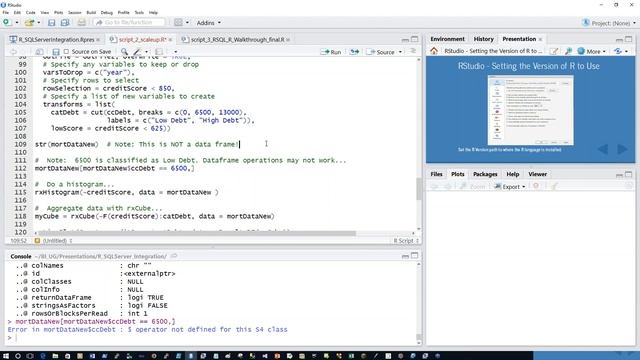This screenshot has height=360, width=640.
Task: Switch to the Viewer tab
Action: (x=538, y=174)
